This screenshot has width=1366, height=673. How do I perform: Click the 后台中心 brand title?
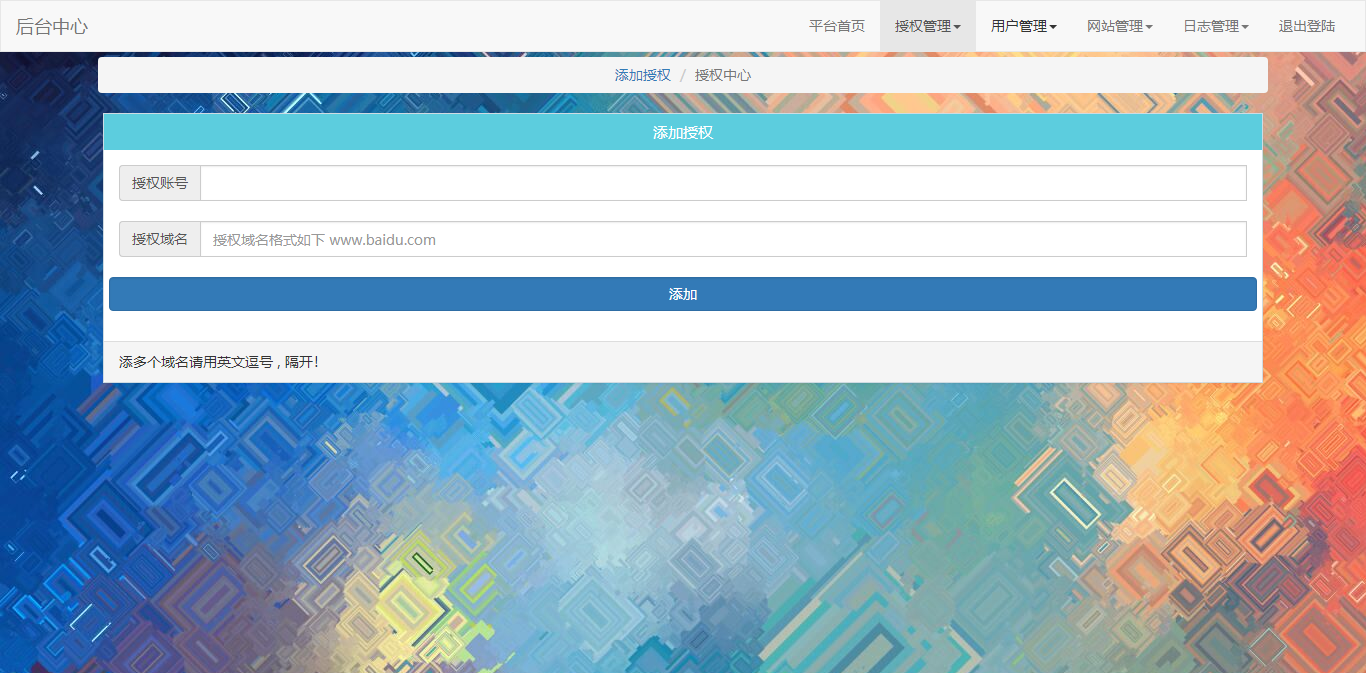pos(52,26)
